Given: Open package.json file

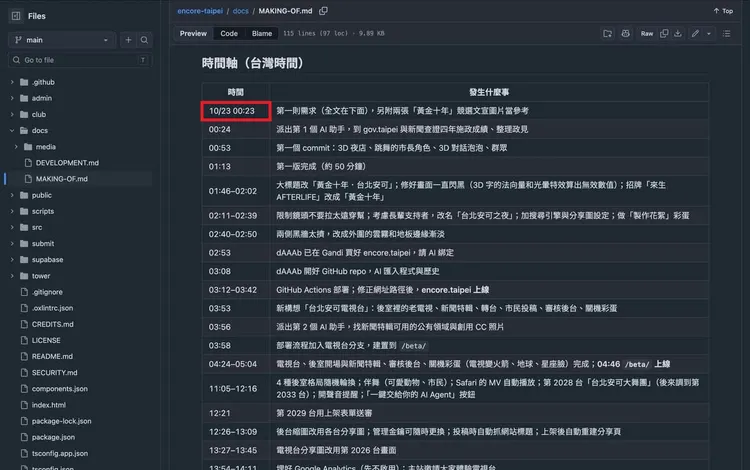Looking at the screenshot, I should point(53,437).
